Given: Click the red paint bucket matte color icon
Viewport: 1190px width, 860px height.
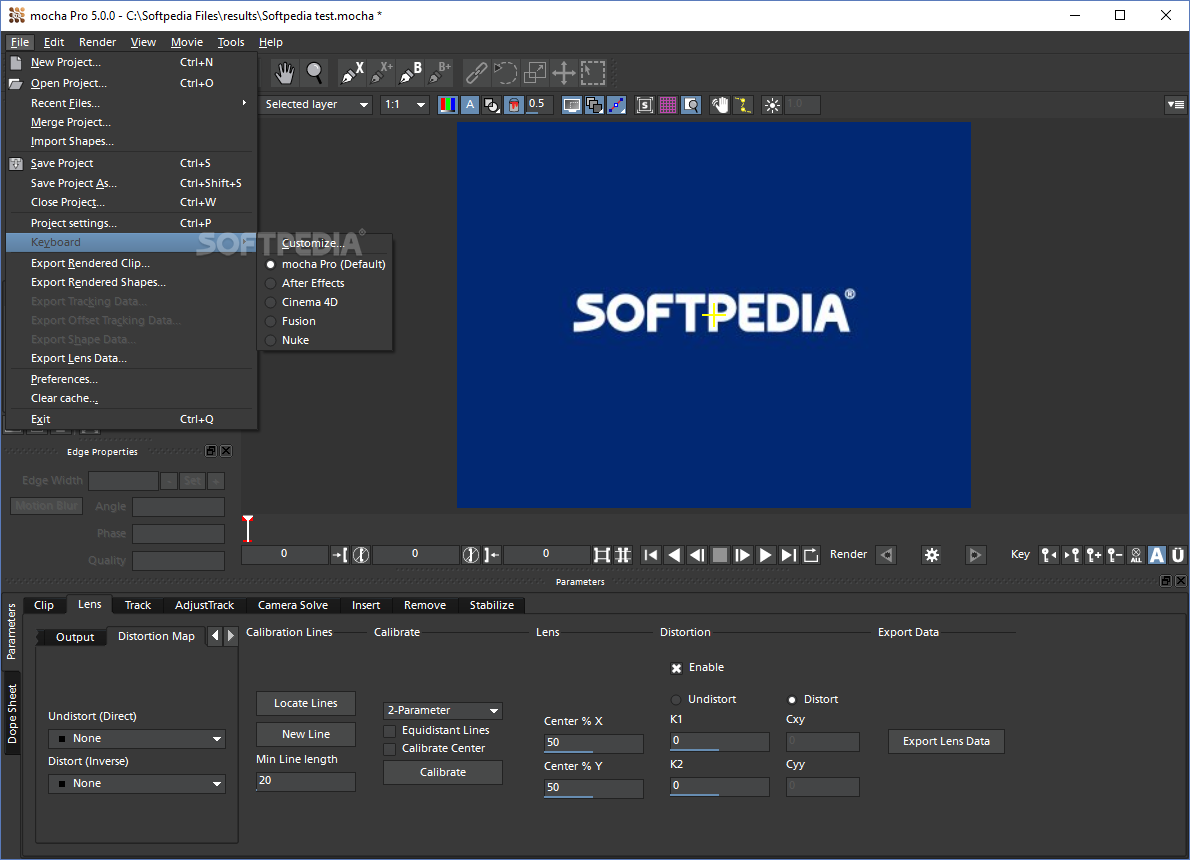Looking at the screenshot, I should coord(514,105).
